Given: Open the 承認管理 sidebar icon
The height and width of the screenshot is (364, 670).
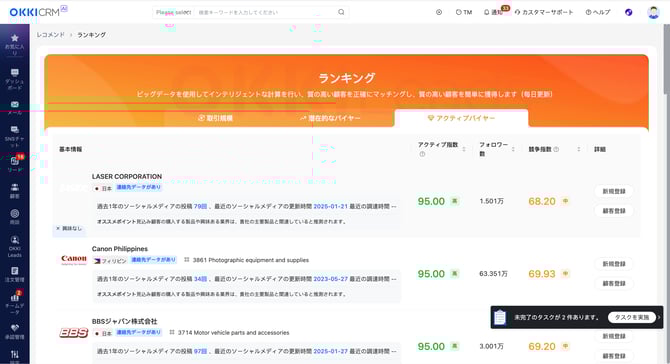Looking at the screenshot, I should [x=15, y=331].
